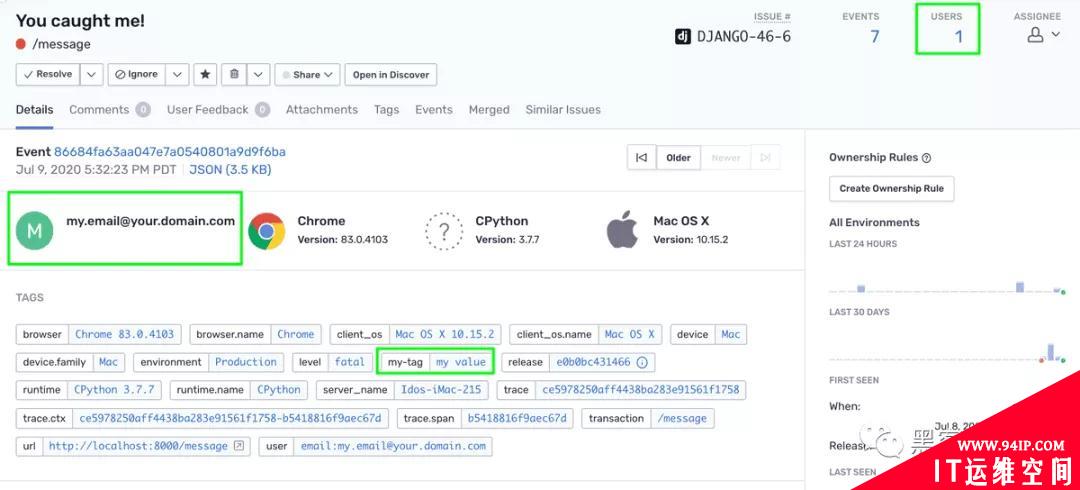Select transaction tag value /message

tap(682, 418)
